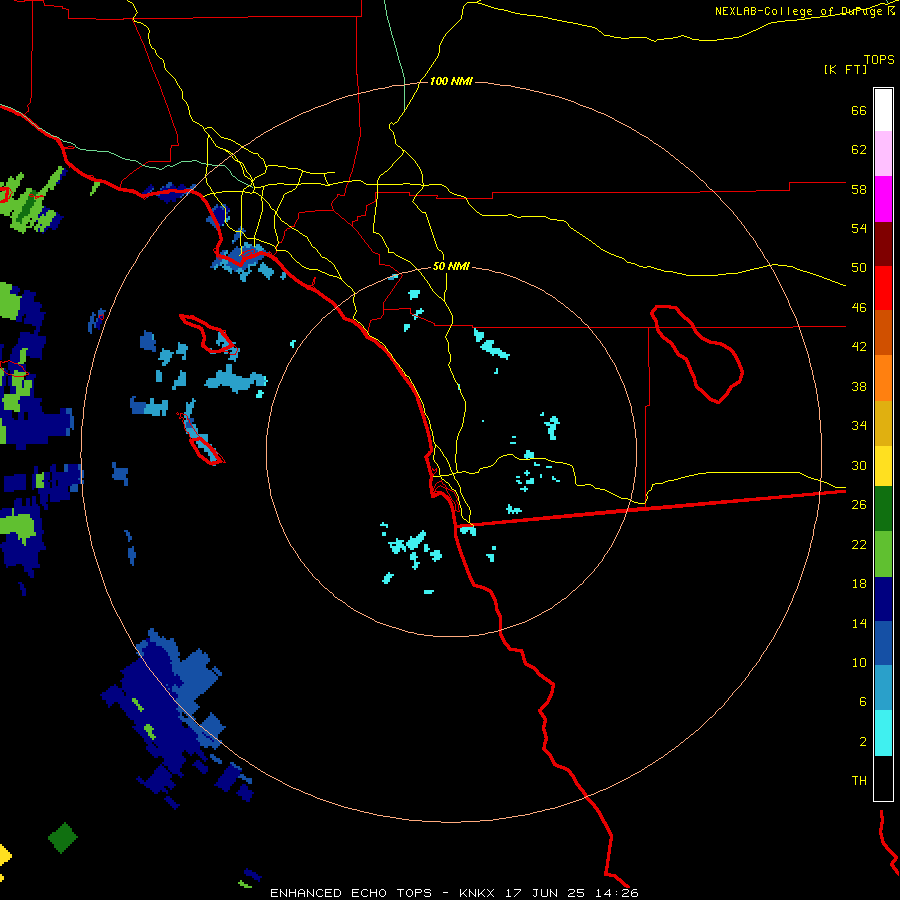Image resolution: width=900 pixels, height=900 pixels.
Task: Choose the navy legend band near 18
Action: [883, 599]
